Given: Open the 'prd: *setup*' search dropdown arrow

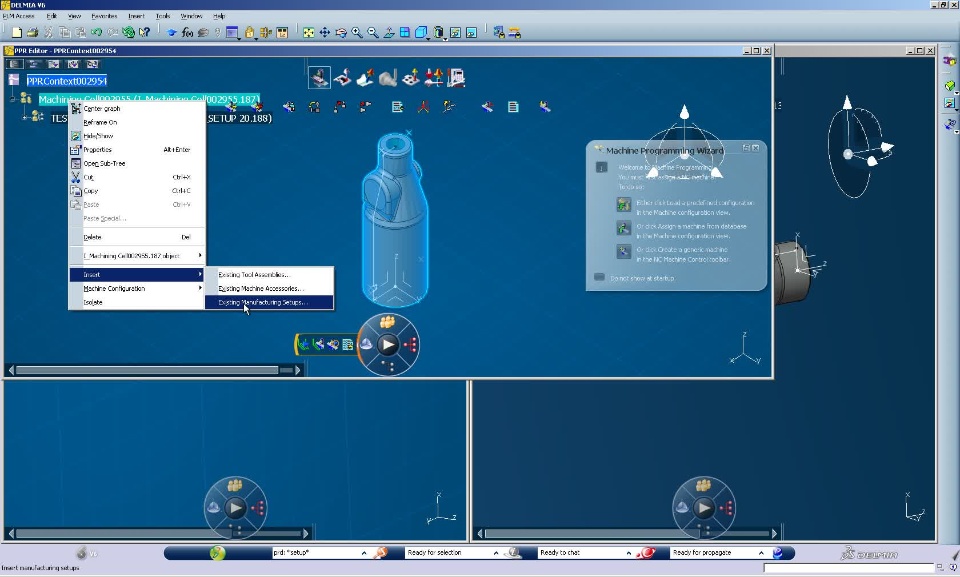Looking at the screenshot, I should click(x=364, y=553).
